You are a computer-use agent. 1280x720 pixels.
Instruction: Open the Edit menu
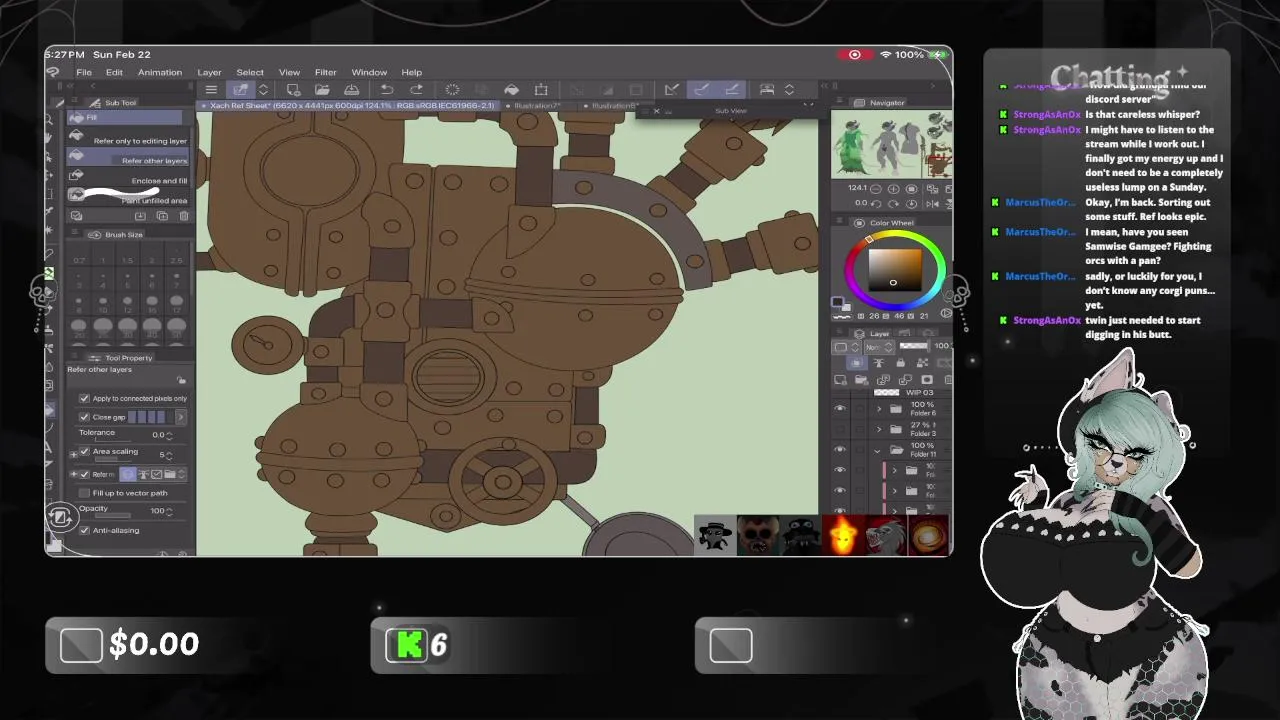[x=114, y=72]
